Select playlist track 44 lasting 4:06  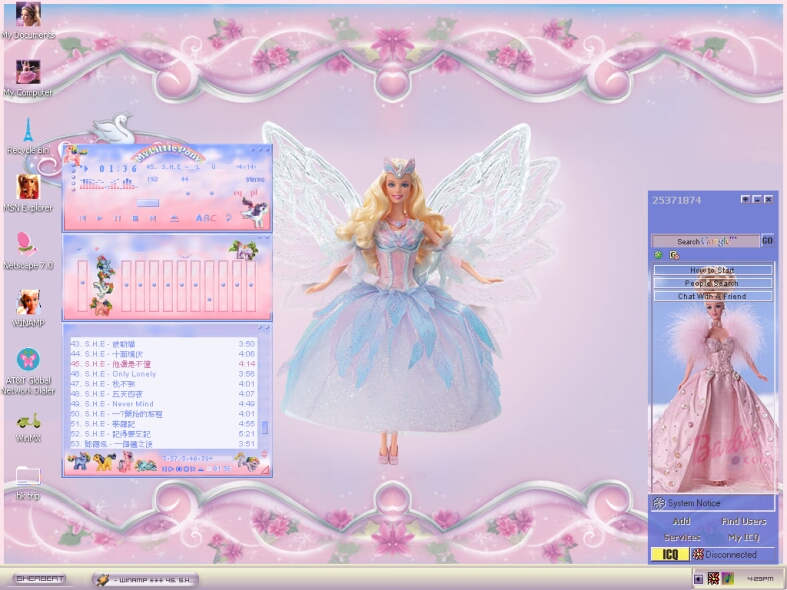tap(163, 354)
